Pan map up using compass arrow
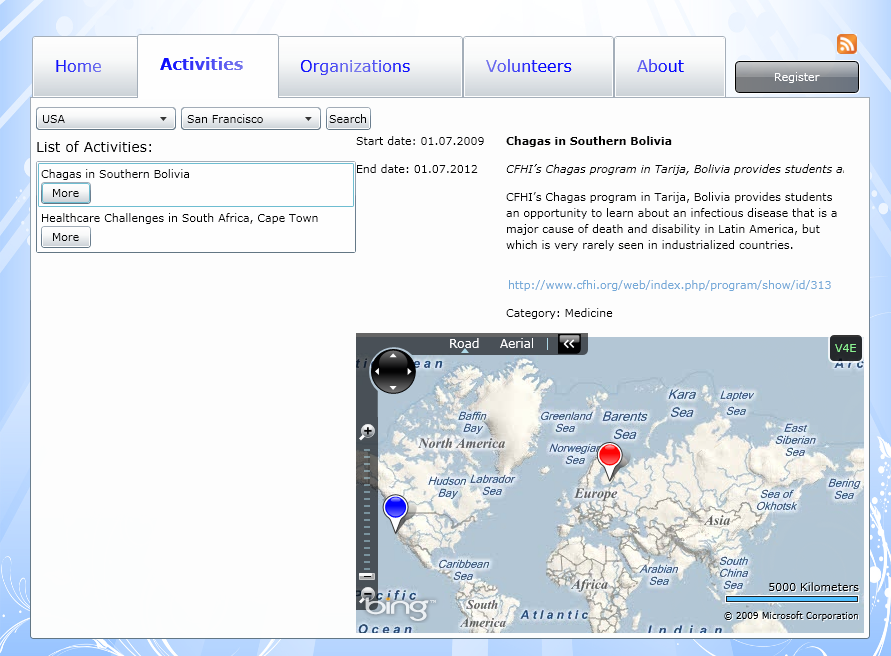Screen dimensions: 891x656 tap(393, 355)
